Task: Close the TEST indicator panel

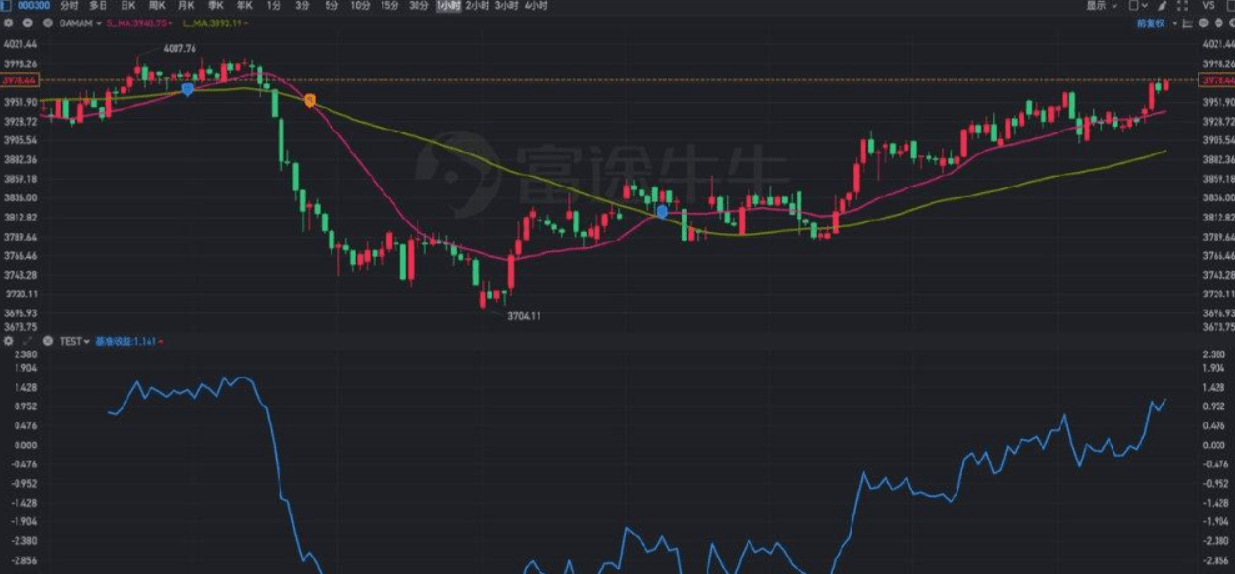Action: click(x=47, y=341)
